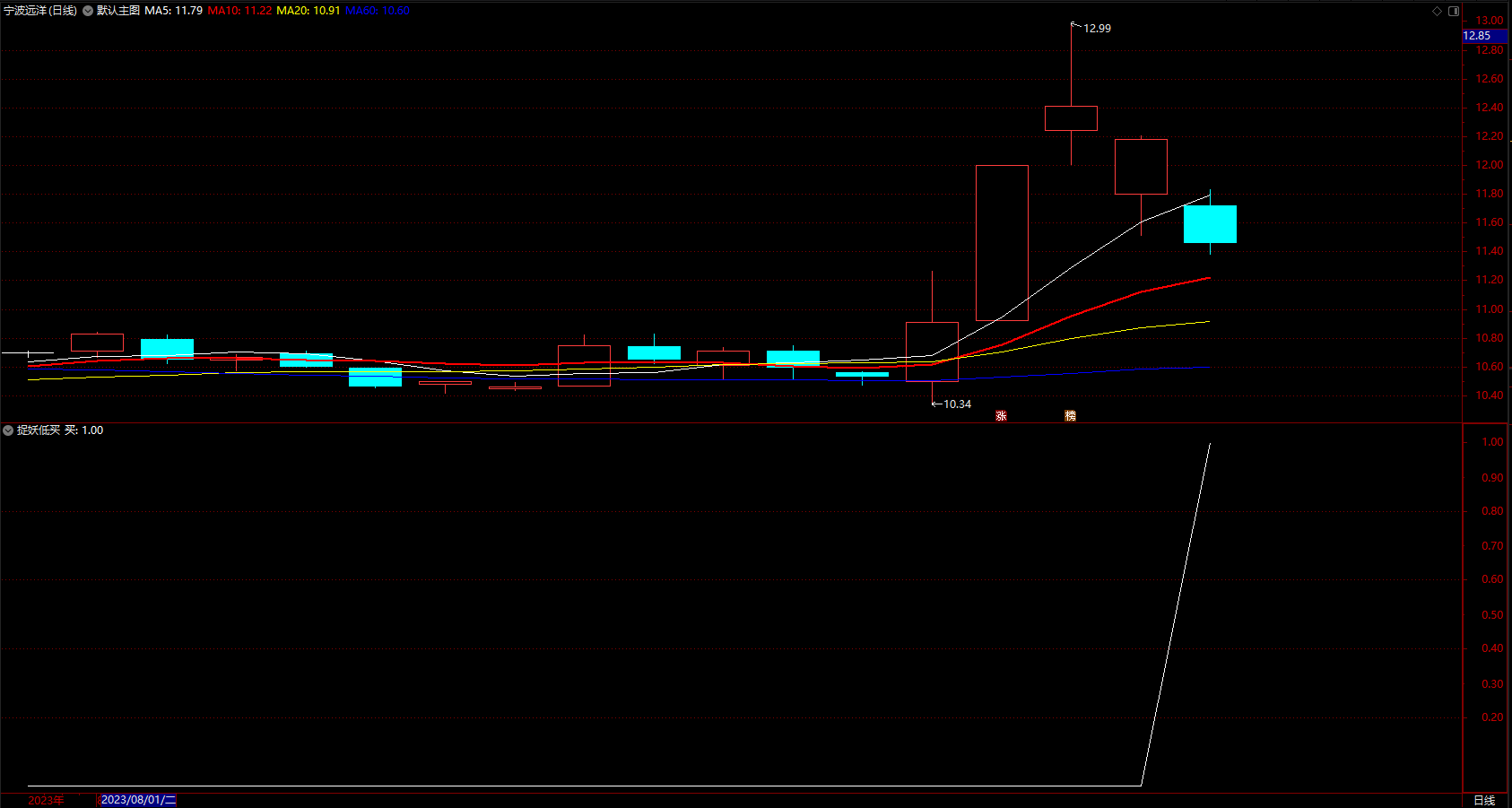This screenshot has width=1512, height=808.
Task: Click the red MA10: 11.22 label
Action: tap(240, 11)
